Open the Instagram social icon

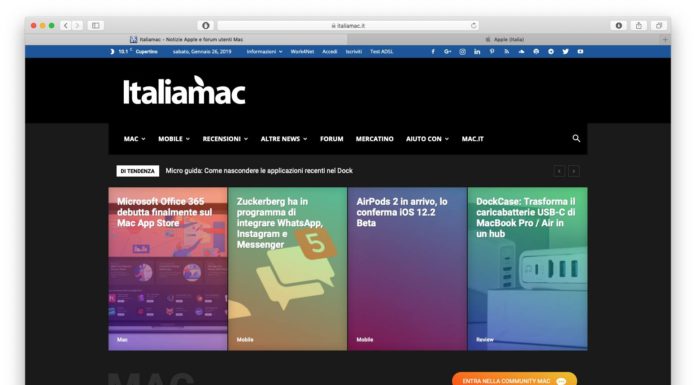tap(462, 52)
